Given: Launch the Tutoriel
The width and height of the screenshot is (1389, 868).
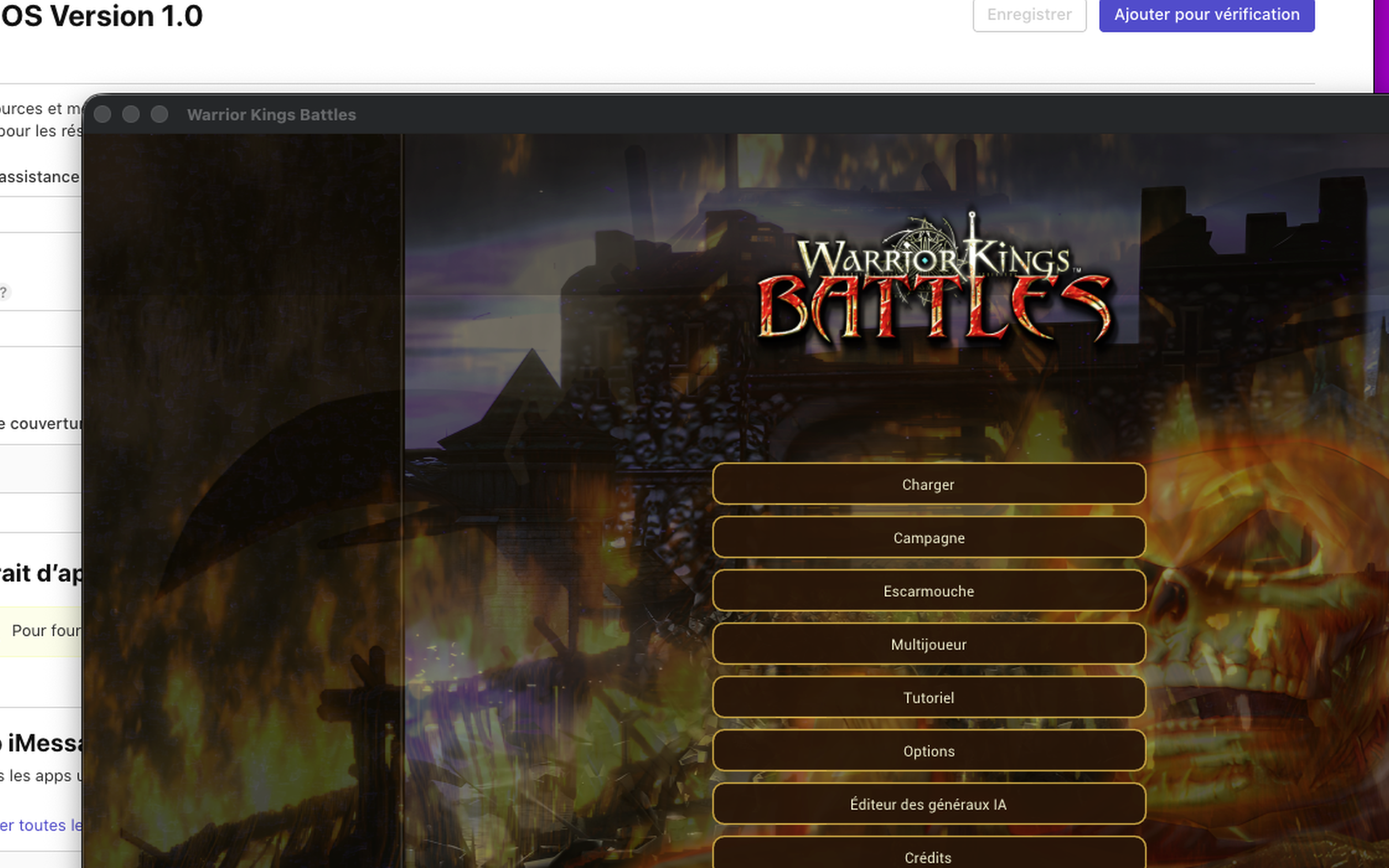Looking at the screenshot, I should (929, 697).
